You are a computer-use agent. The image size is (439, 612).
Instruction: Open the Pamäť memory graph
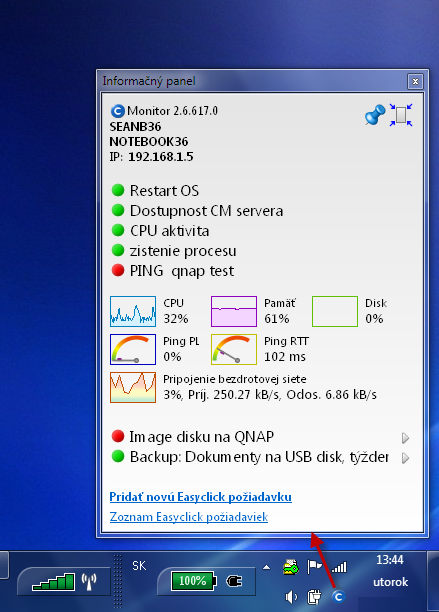click(234, 311)
